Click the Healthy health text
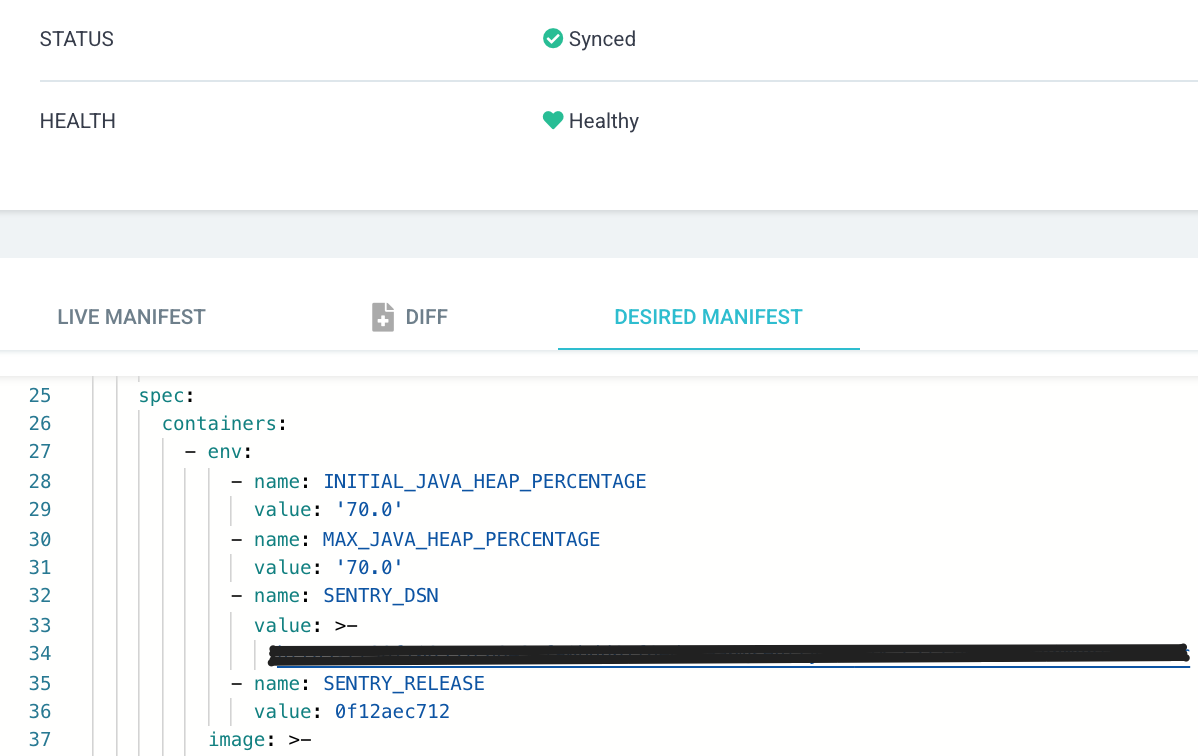Viewport: 1198px width, 756px height. (603, 120)
